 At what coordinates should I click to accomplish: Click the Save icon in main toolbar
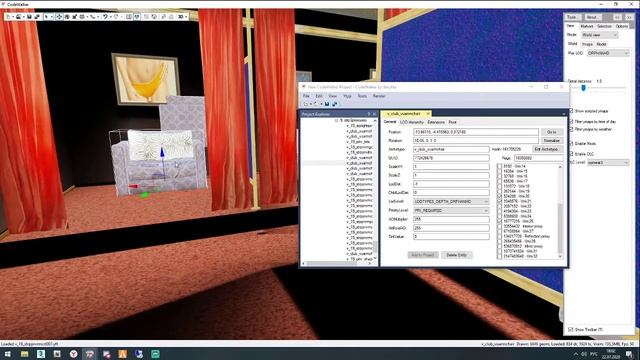coord(29,17)
